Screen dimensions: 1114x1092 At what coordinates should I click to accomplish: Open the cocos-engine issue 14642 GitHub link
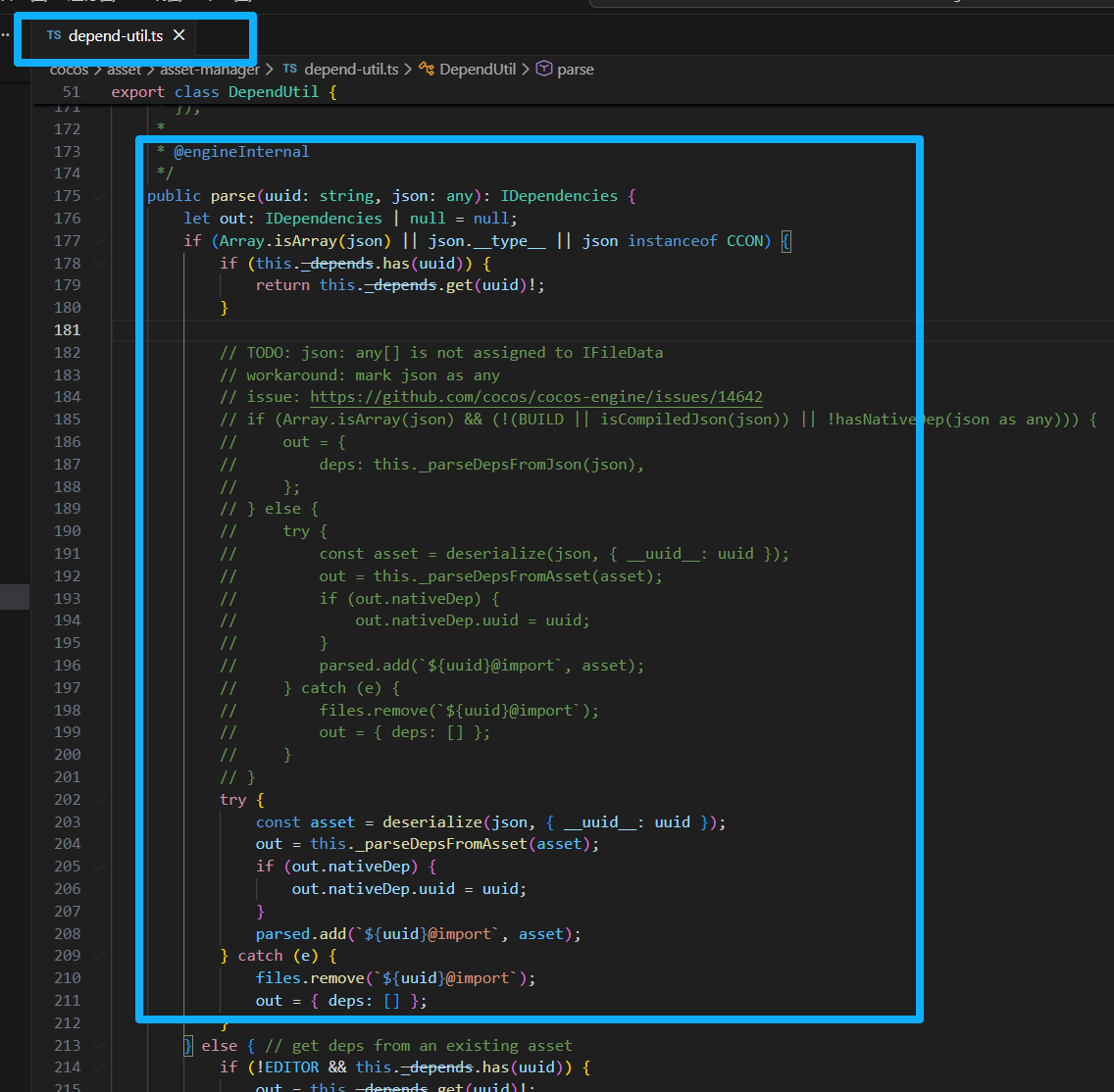[536, 397]
